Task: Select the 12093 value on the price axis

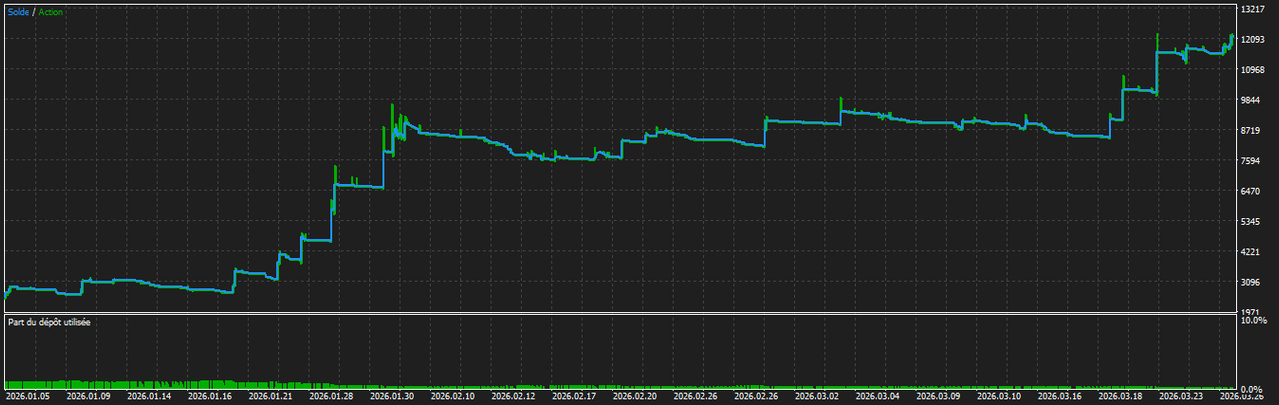Action: pos(1255,40)
